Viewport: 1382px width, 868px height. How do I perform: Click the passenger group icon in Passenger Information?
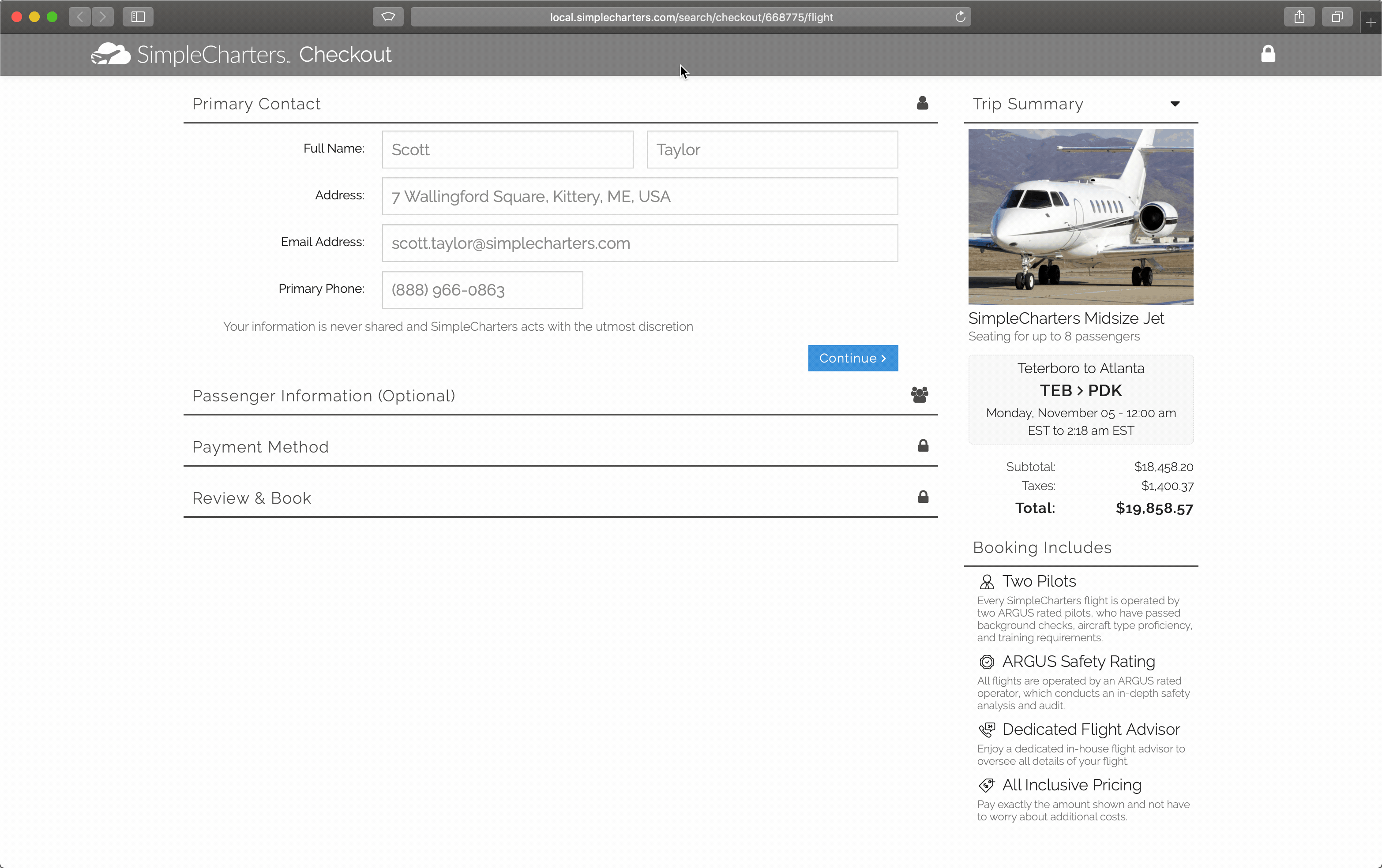coord(919,394)
